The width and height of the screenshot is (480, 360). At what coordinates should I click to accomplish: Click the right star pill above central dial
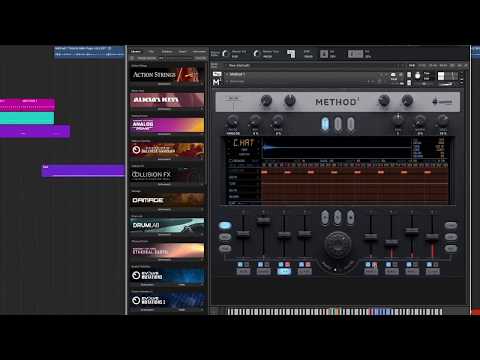pyautogui.click(x=350, y=217)
